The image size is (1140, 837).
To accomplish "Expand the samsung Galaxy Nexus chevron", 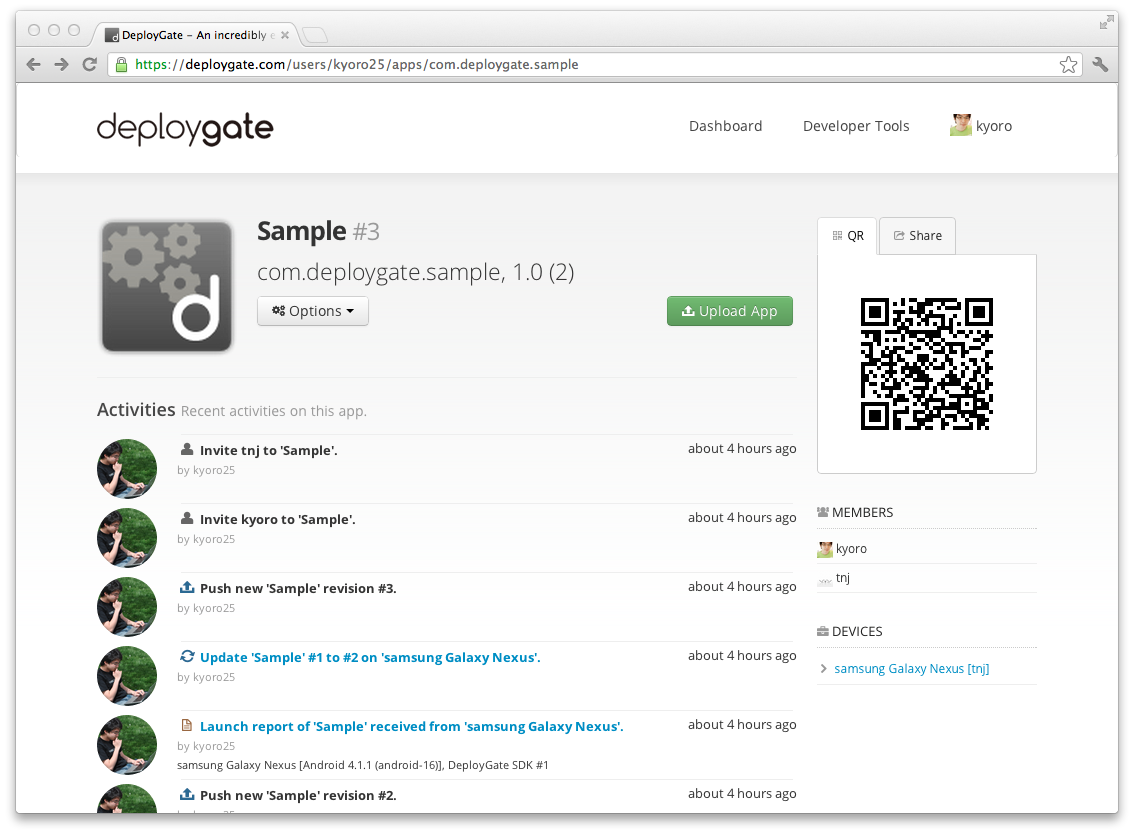I will 824,669.
